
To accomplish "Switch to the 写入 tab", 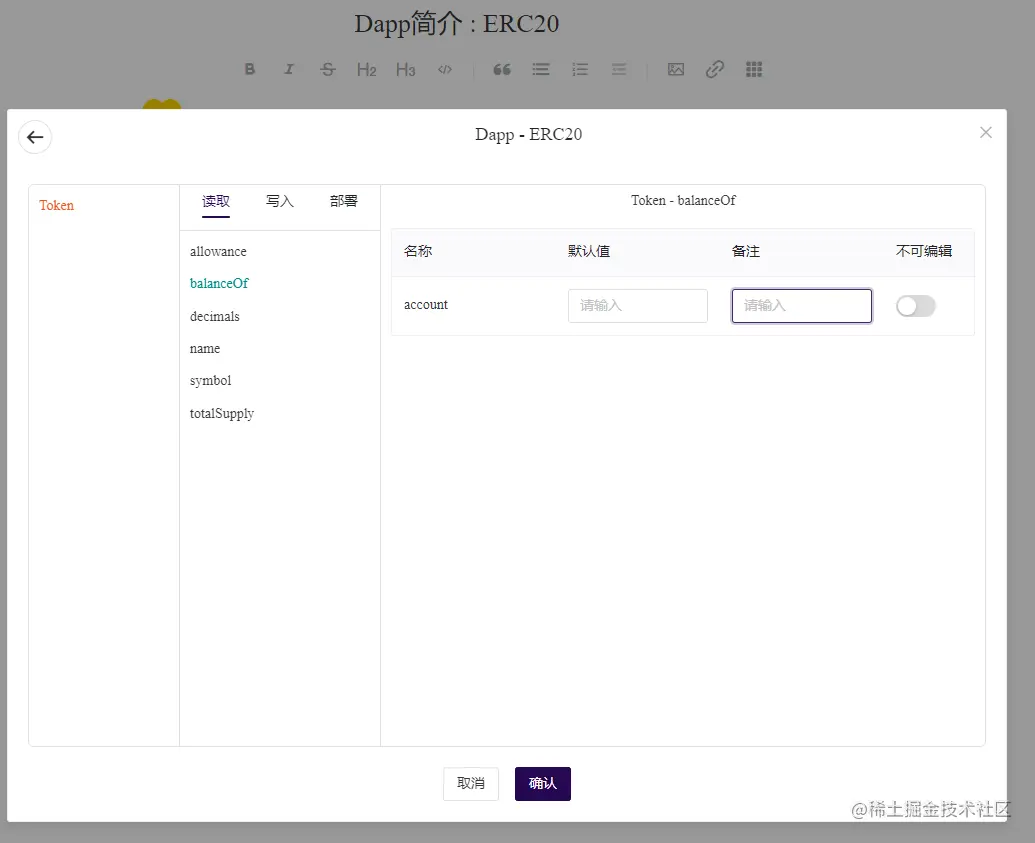I will click(x=279, y=201).
